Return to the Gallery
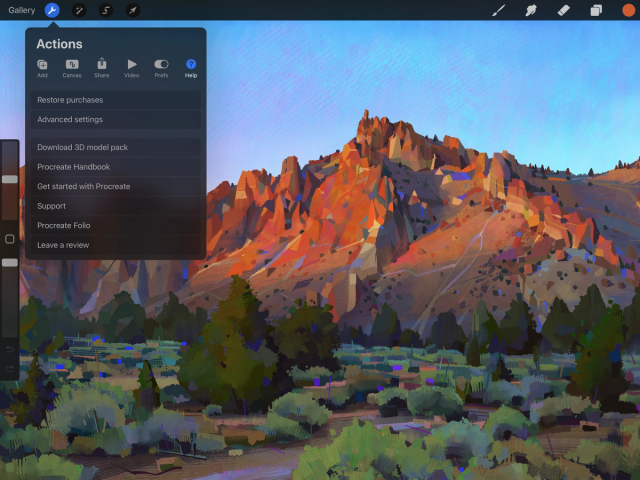This screenshot has height=480, width=640. [22, 10]
